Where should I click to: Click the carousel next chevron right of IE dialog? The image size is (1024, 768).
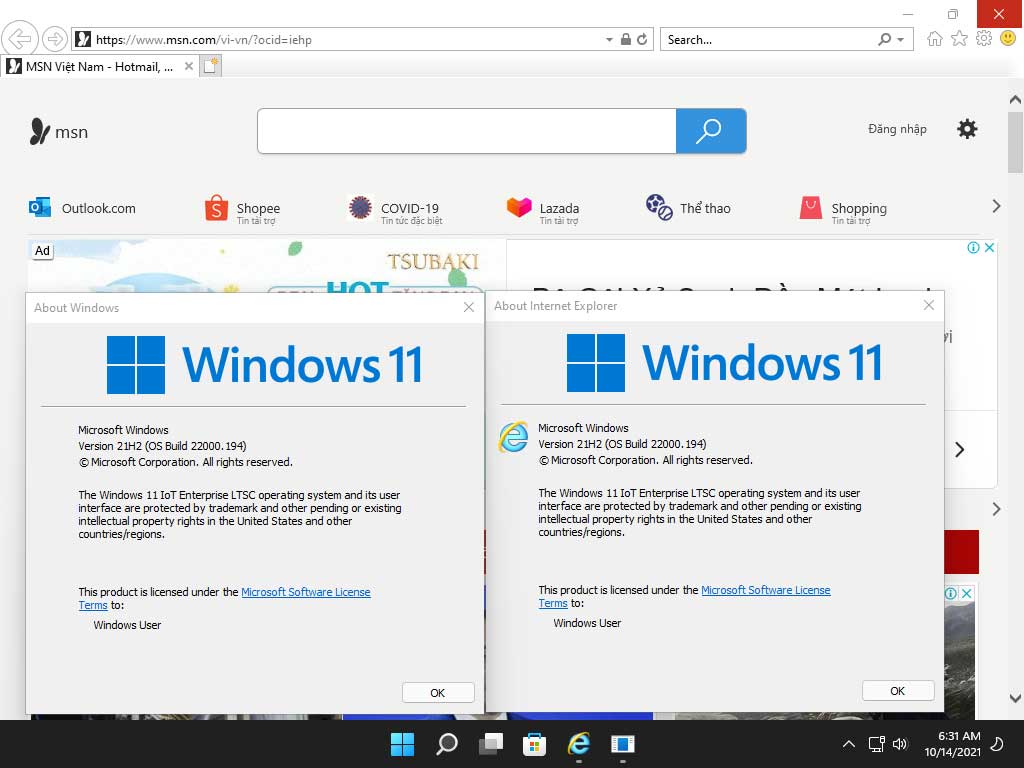point(959,449)
